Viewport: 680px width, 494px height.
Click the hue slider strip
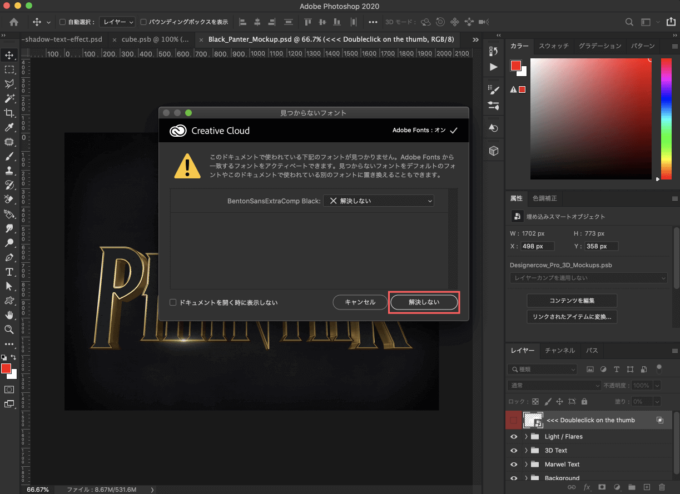coord(666,118)
